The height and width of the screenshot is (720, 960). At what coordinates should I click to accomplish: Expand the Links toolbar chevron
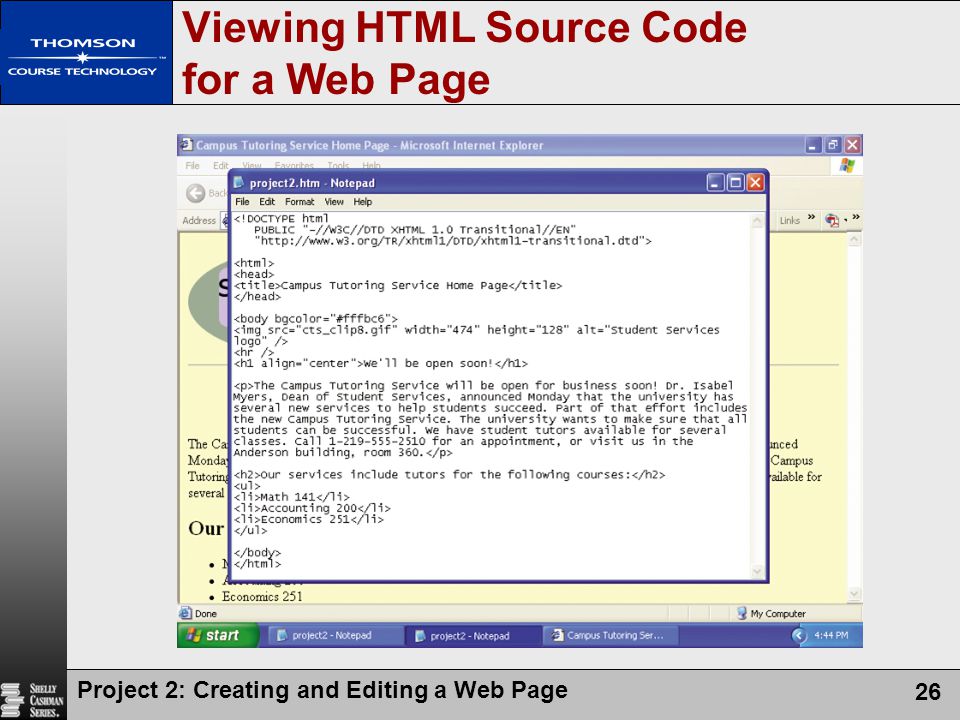click(811, 217)
